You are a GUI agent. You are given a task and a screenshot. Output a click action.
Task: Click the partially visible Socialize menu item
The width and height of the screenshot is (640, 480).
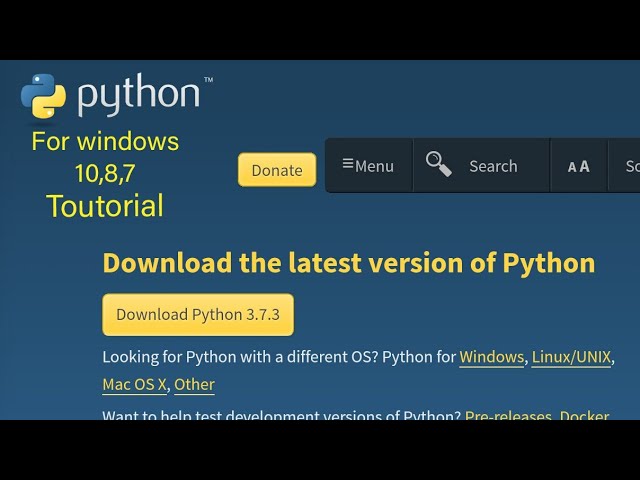[x=625, y=166]
